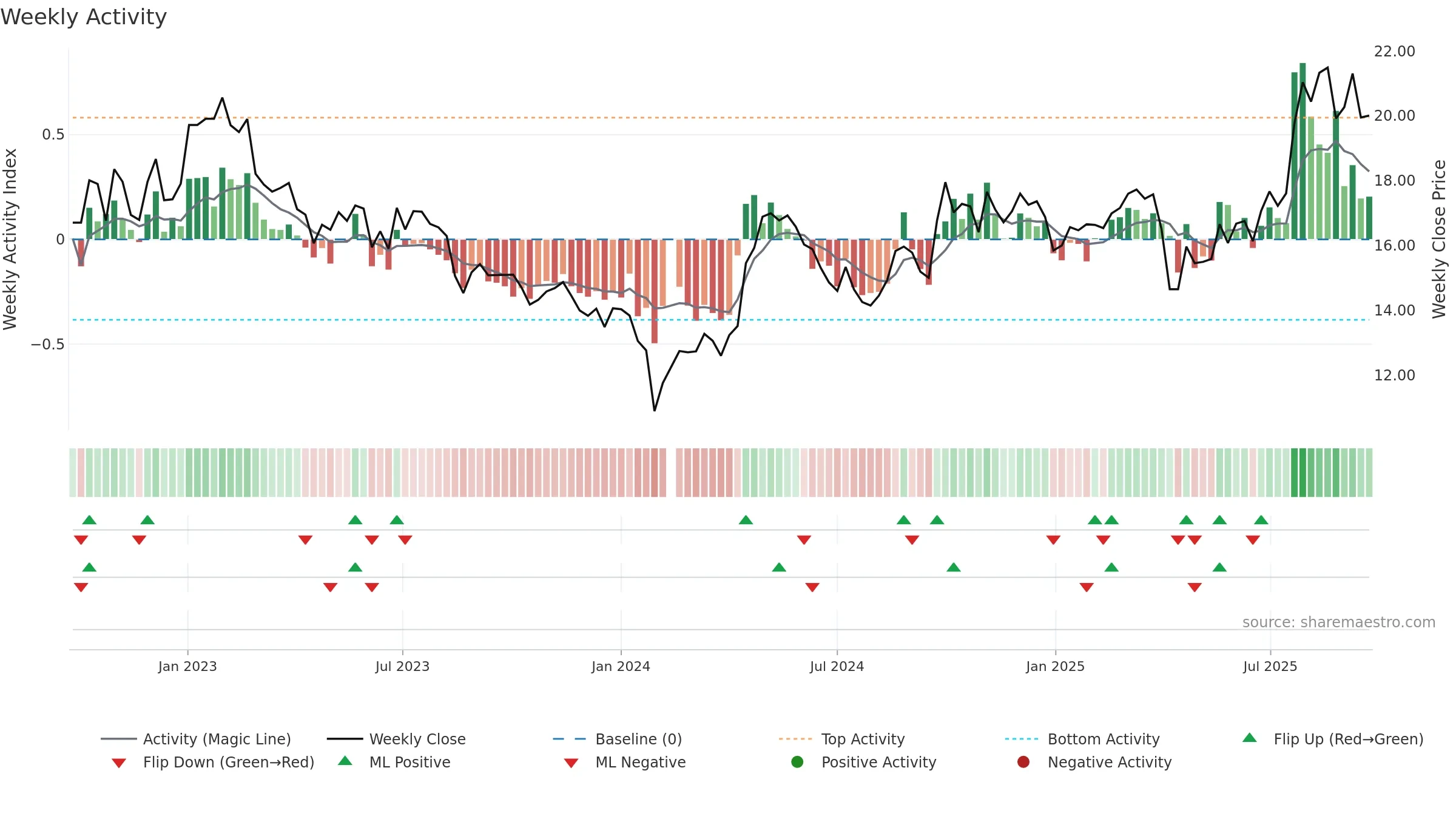The width and height of the screenshot is (1456, 819).
Task: Click the last Flip Up marker before Jul 2025
Action: (1261, 520)
